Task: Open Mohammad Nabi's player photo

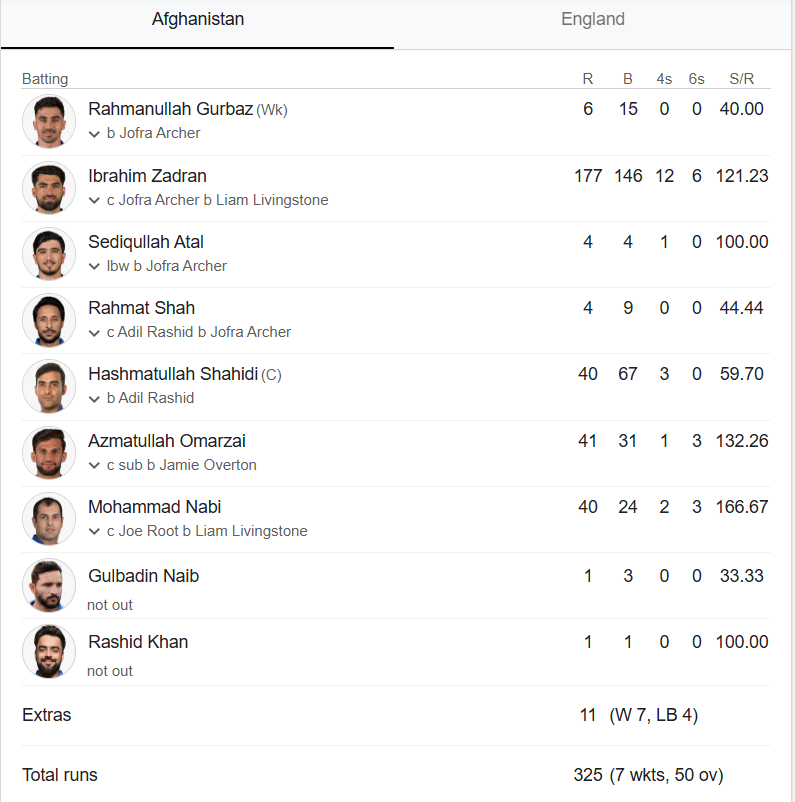Action: (x=49, y=519)
